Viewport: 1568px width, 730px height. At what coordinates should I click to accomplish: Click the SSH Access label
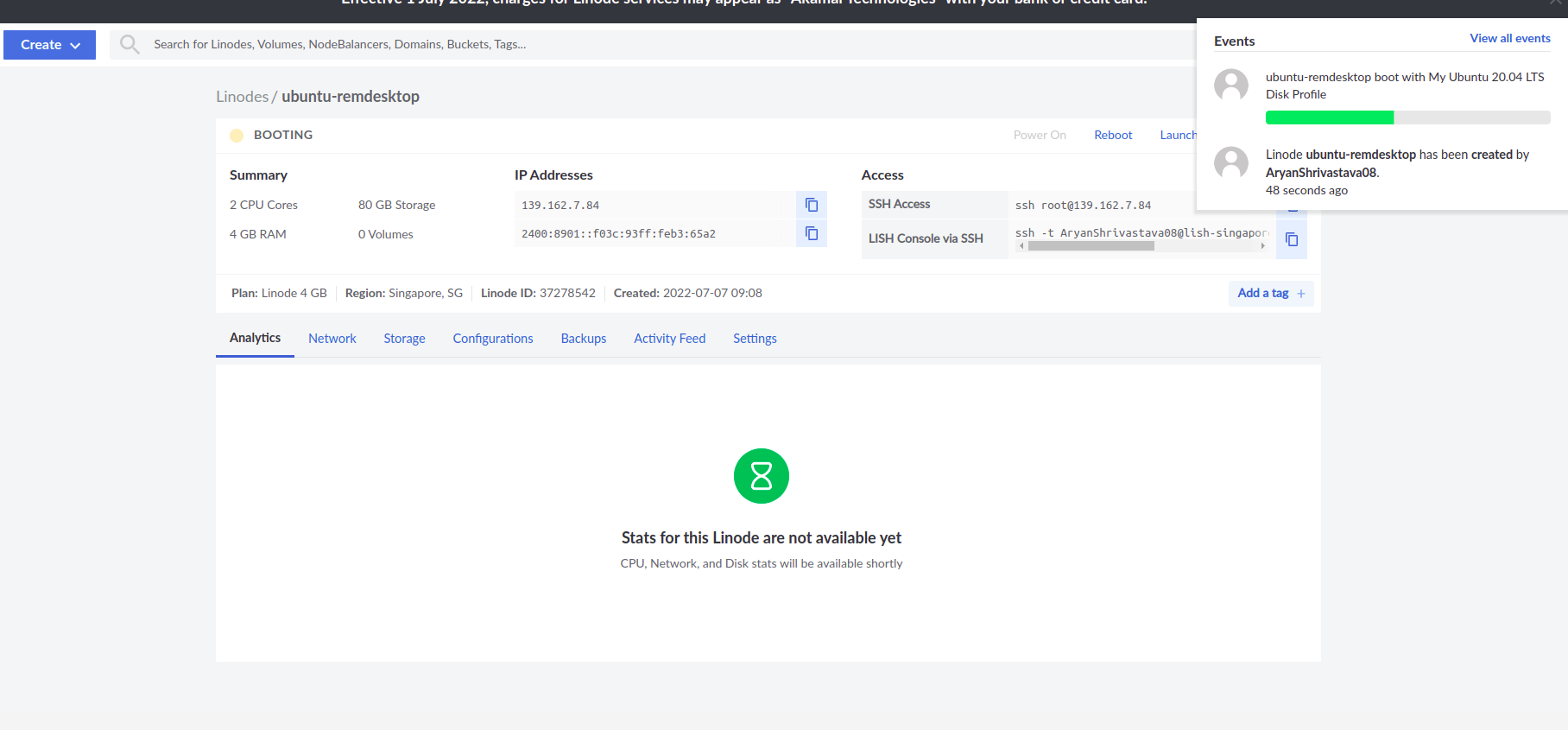pyautogui.click(x=900, y=204)
